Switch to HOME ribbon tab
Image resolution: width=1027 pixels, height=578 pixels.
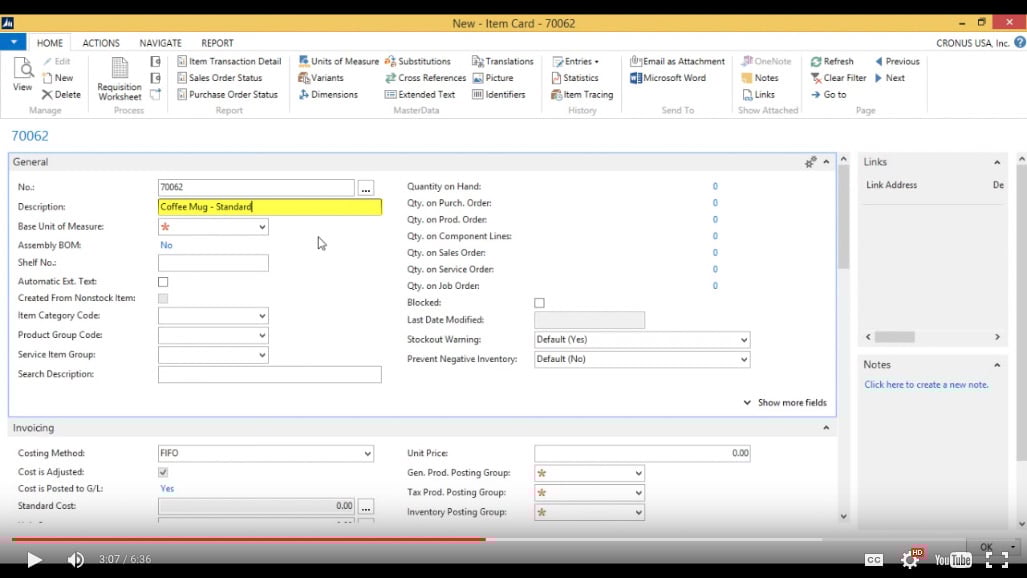50,43
